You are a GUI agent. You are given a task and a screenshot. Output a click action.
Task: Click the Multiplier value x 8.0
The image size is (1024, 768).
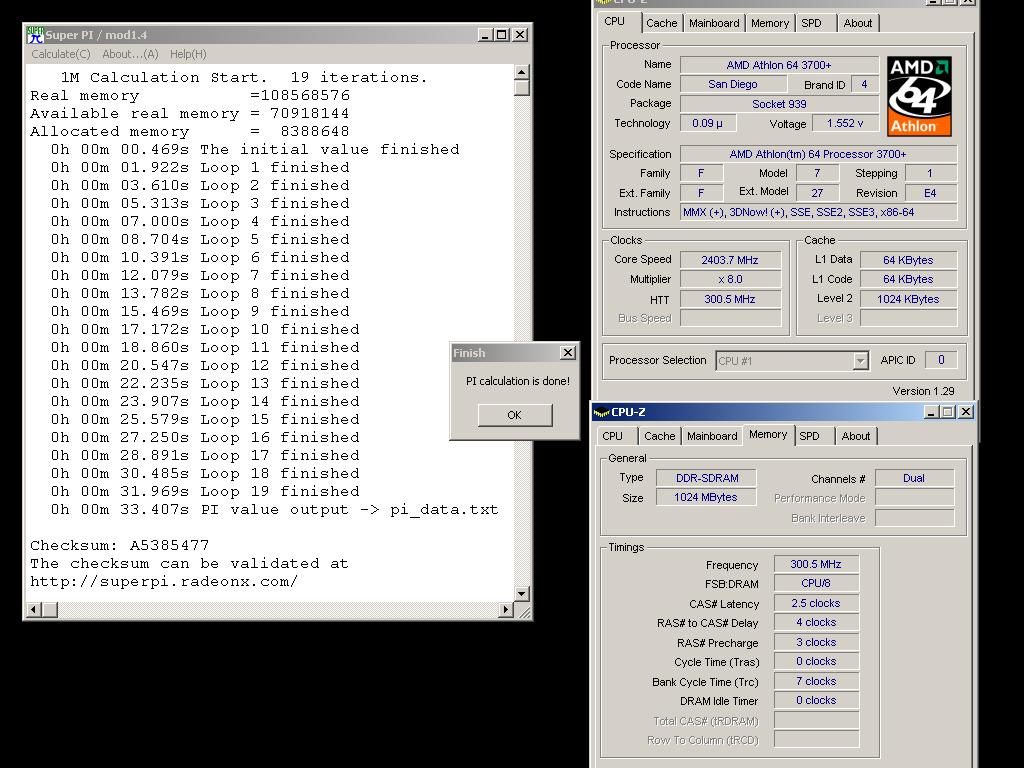click(730, 279)
